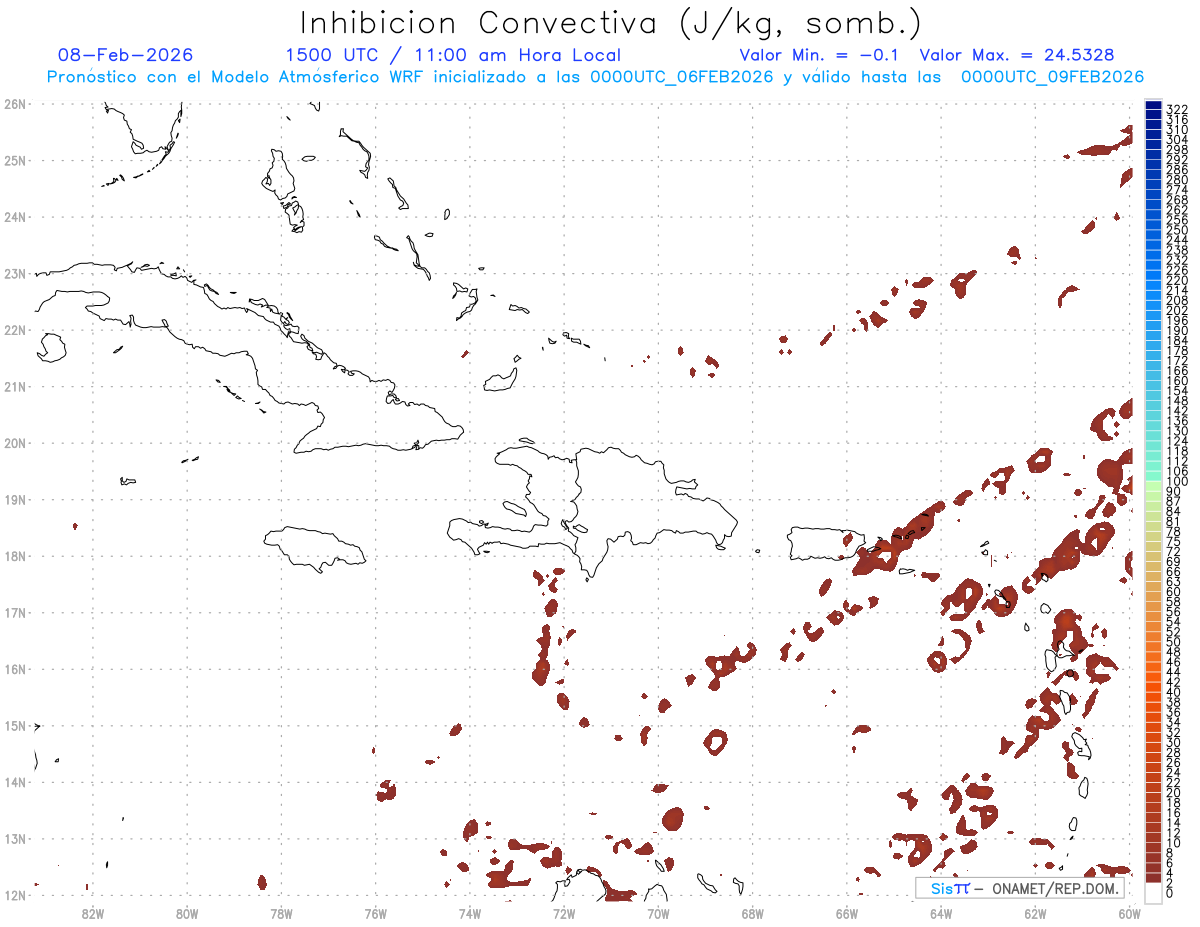Click the 78W longitude label
This screenshot has width=1200, height=927.
[281, 913]
